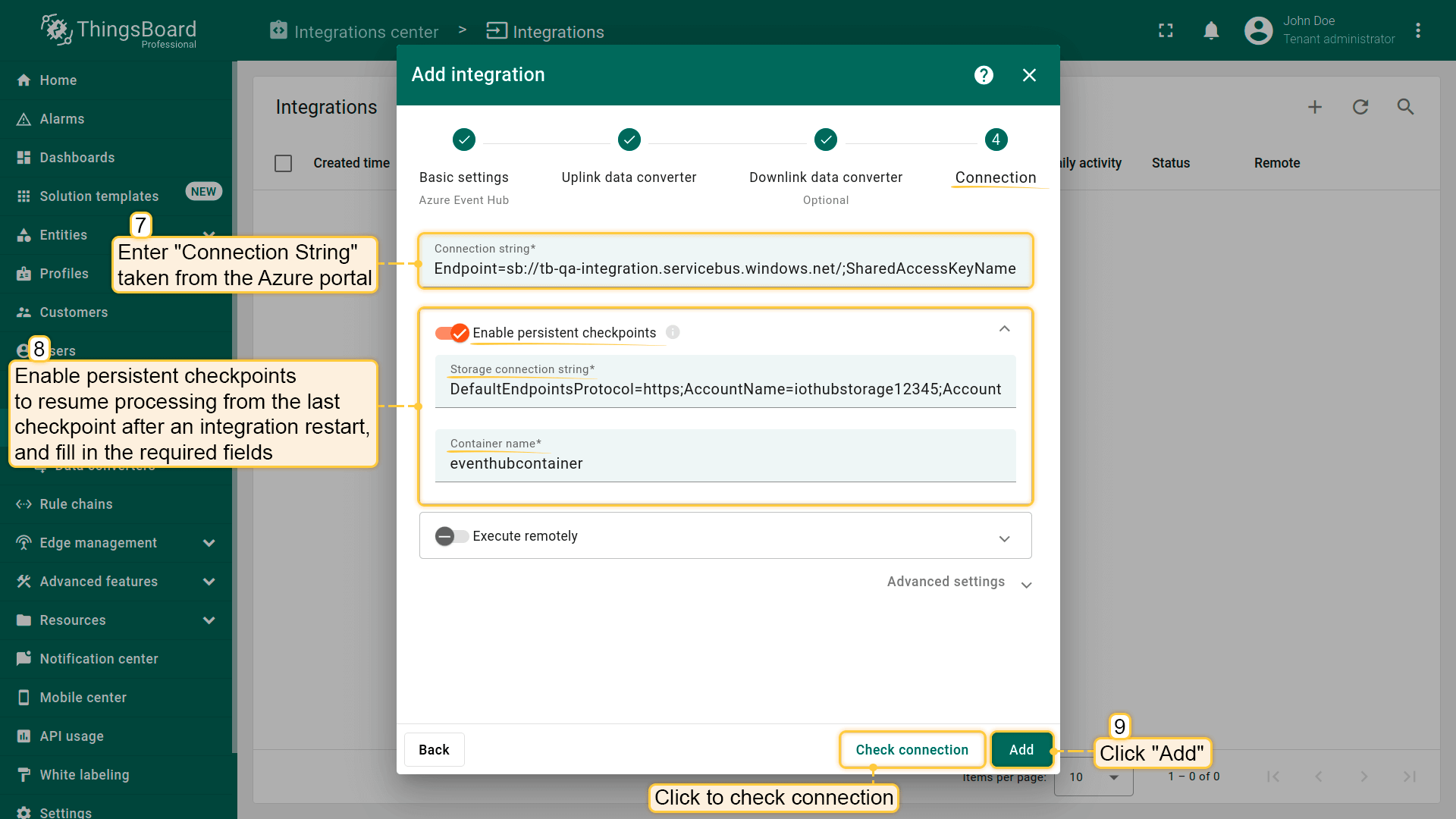Image resolution: width=1456 pixels, height=819 pixels.
Task: Click the Container name input field
Action: [724, 463]
